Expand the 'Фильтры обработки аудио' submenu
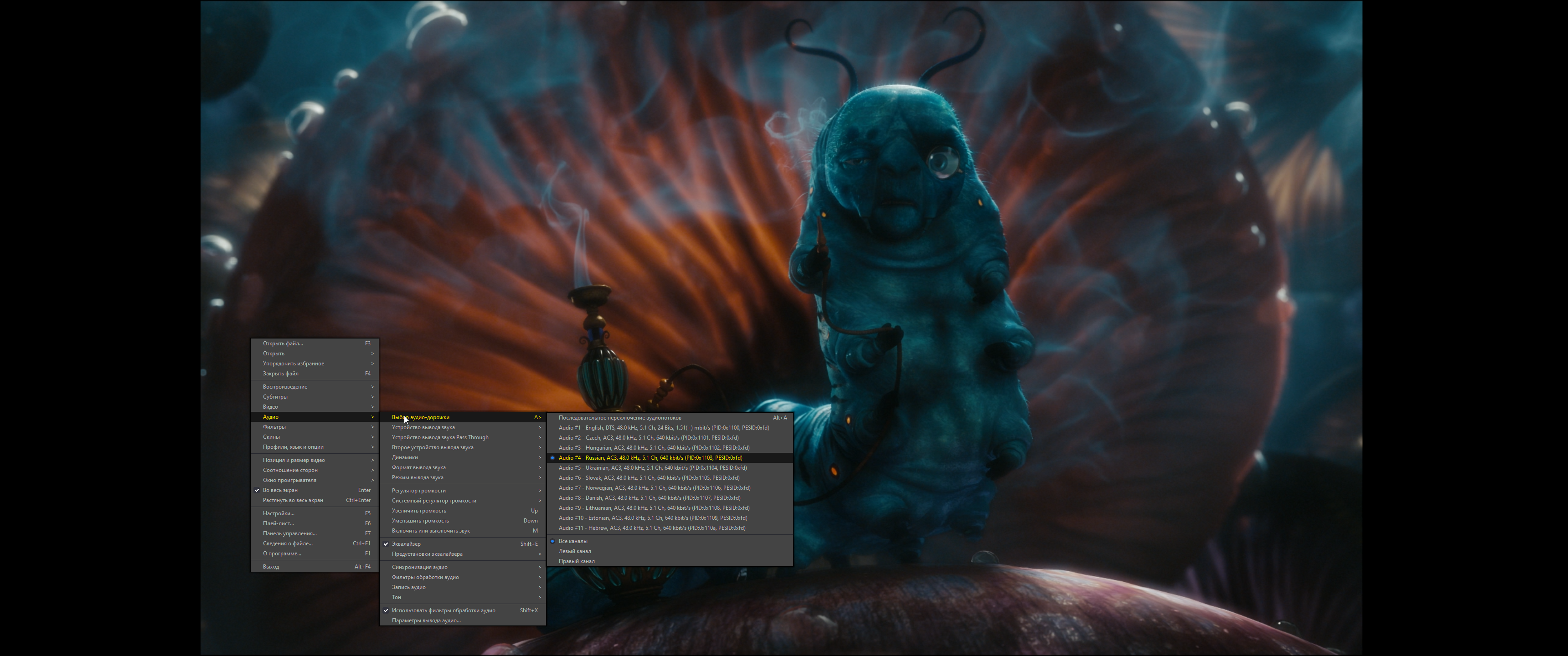 coord(463,577)
